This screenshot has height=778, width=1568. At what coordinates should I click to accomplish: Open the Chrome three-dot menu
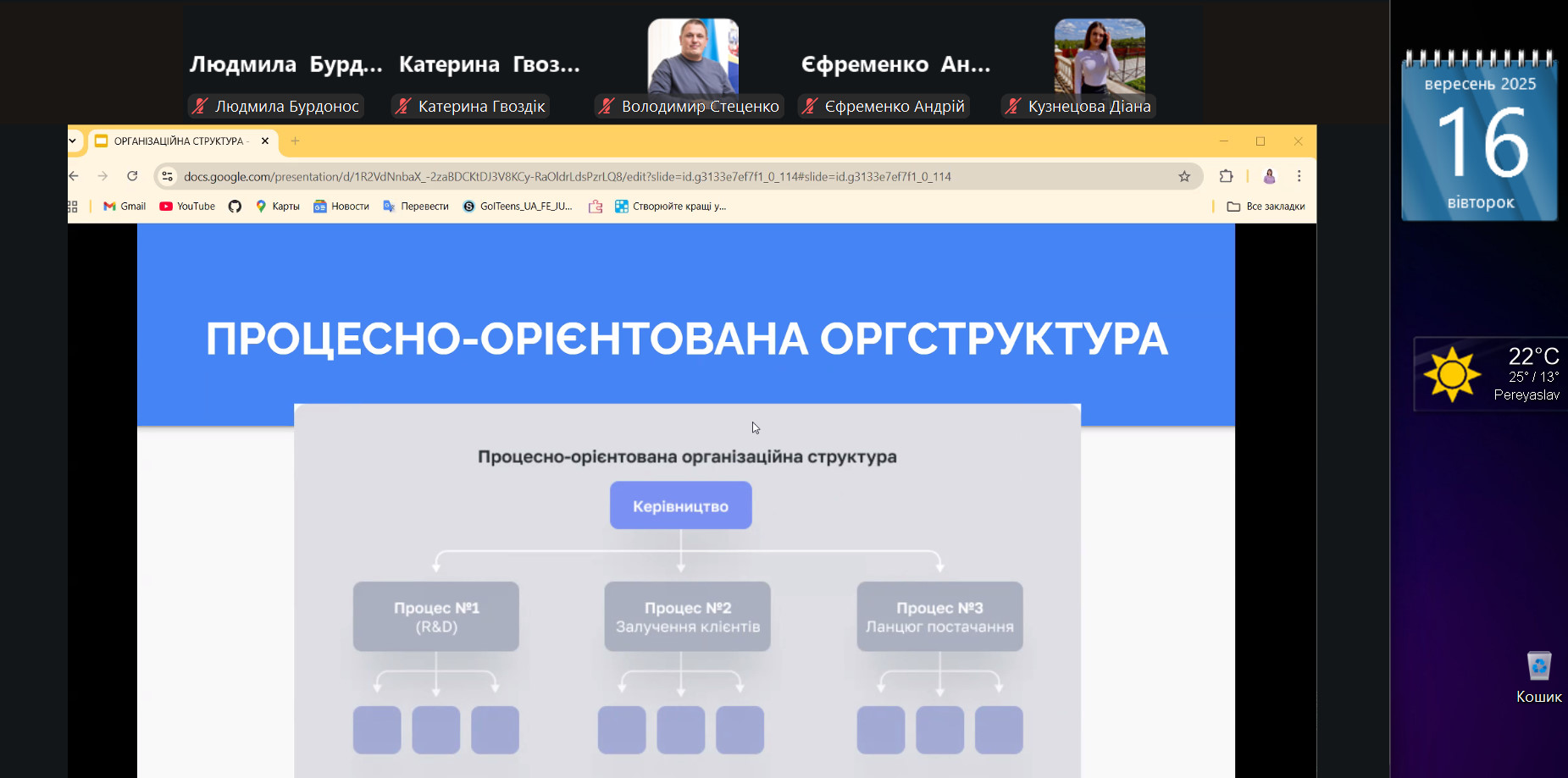[x=1299, y=176]
